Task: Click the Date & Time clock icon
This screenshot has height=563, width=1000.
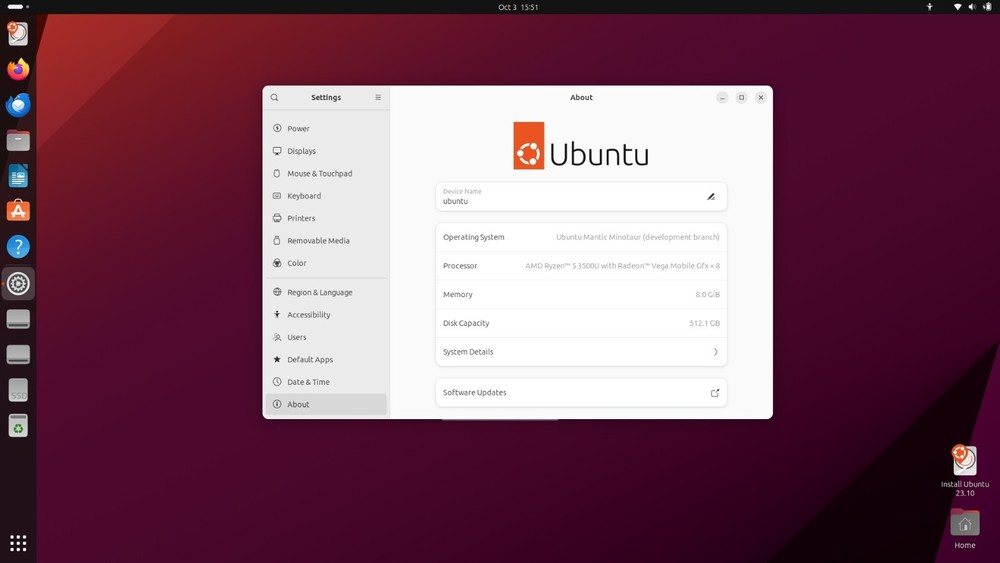Action: (x=277, y=382)
